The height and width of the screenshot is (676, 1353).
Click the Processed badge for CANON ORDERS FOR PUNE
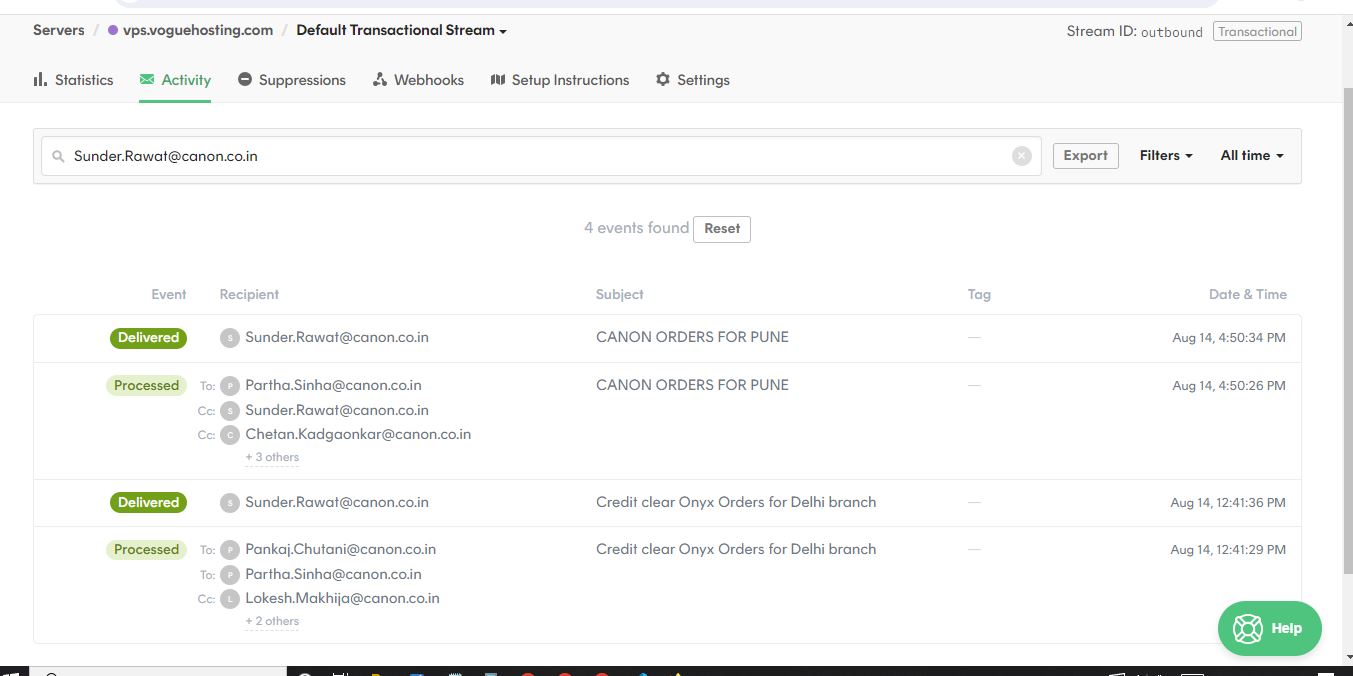(146, 386)
